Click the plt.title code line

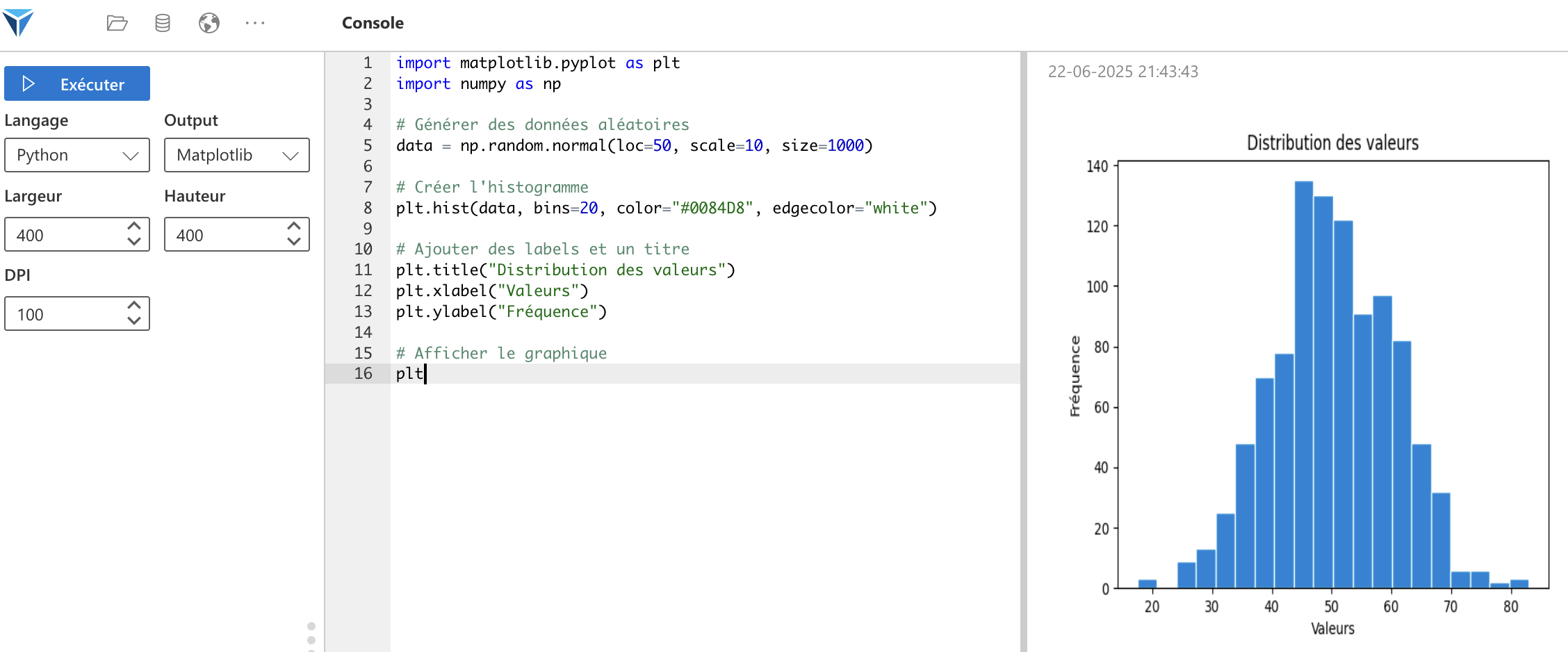coord(566,270)
